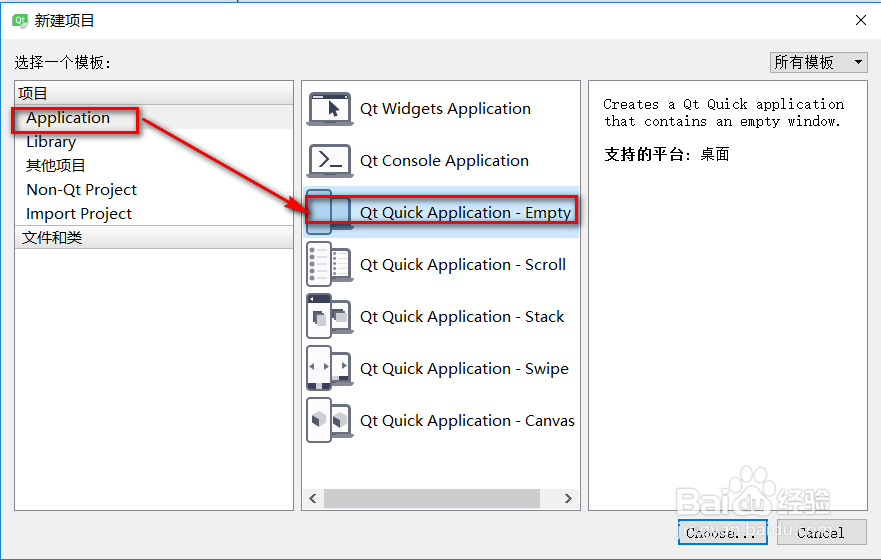881x560 pixels.
Task: Click the 文件和类 section header
Action: pyautogui.click(x=154, y=238)
